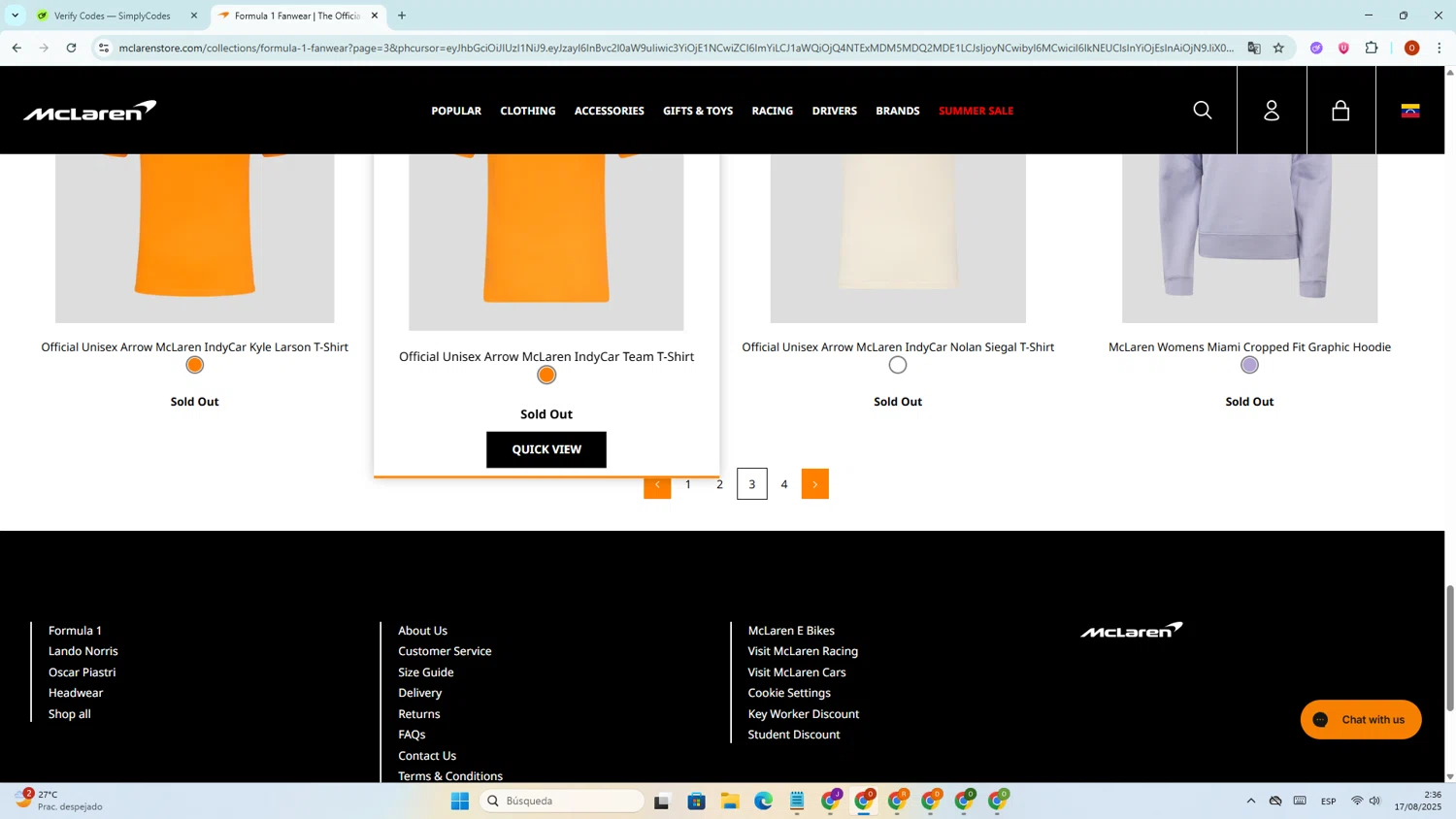Open the Accessories menu
Screen dimensions: 1456x819
point(610,111)
